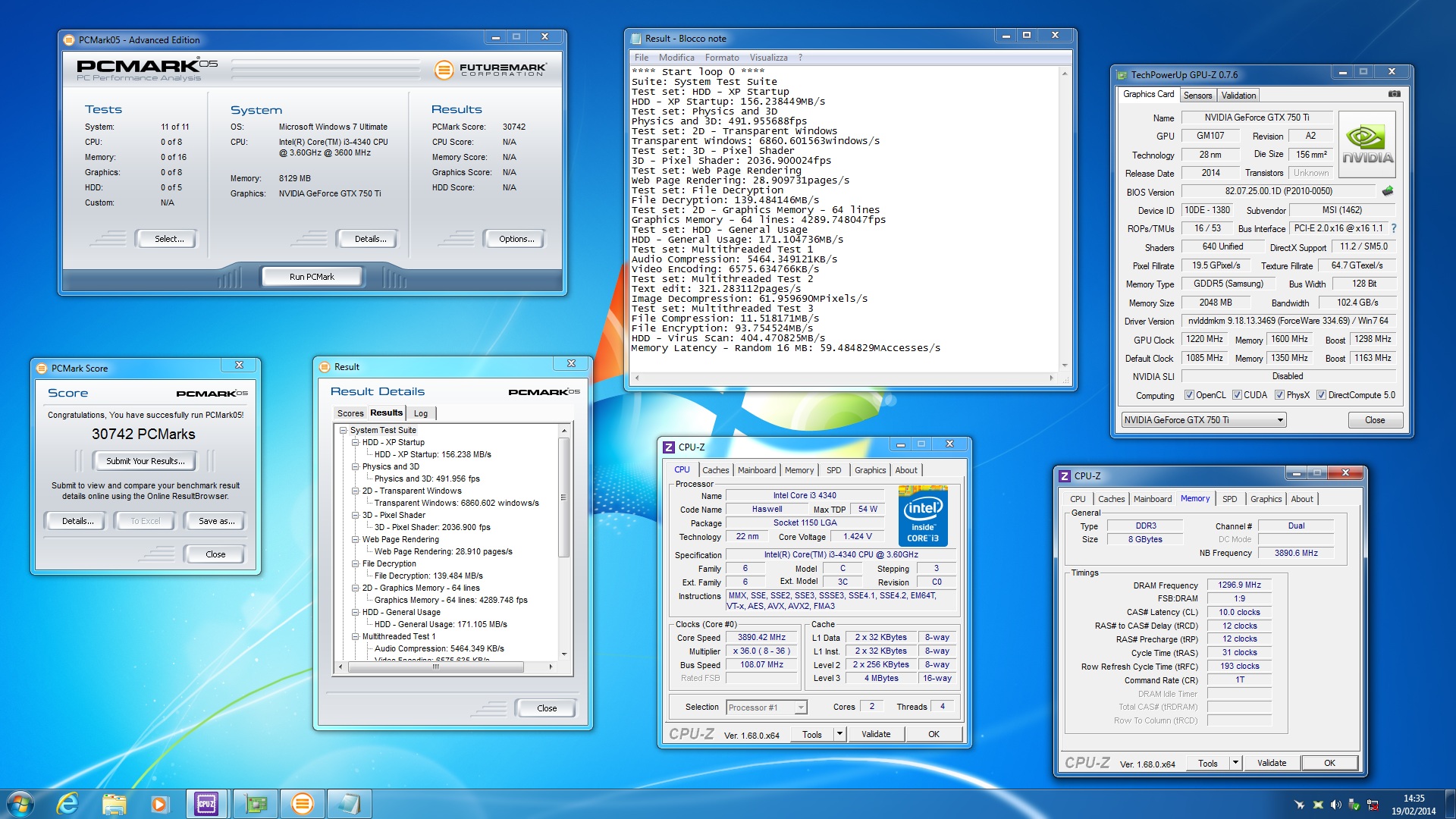Collapse the Multithreaded Test 1 tree node

[x=355, y=637]
